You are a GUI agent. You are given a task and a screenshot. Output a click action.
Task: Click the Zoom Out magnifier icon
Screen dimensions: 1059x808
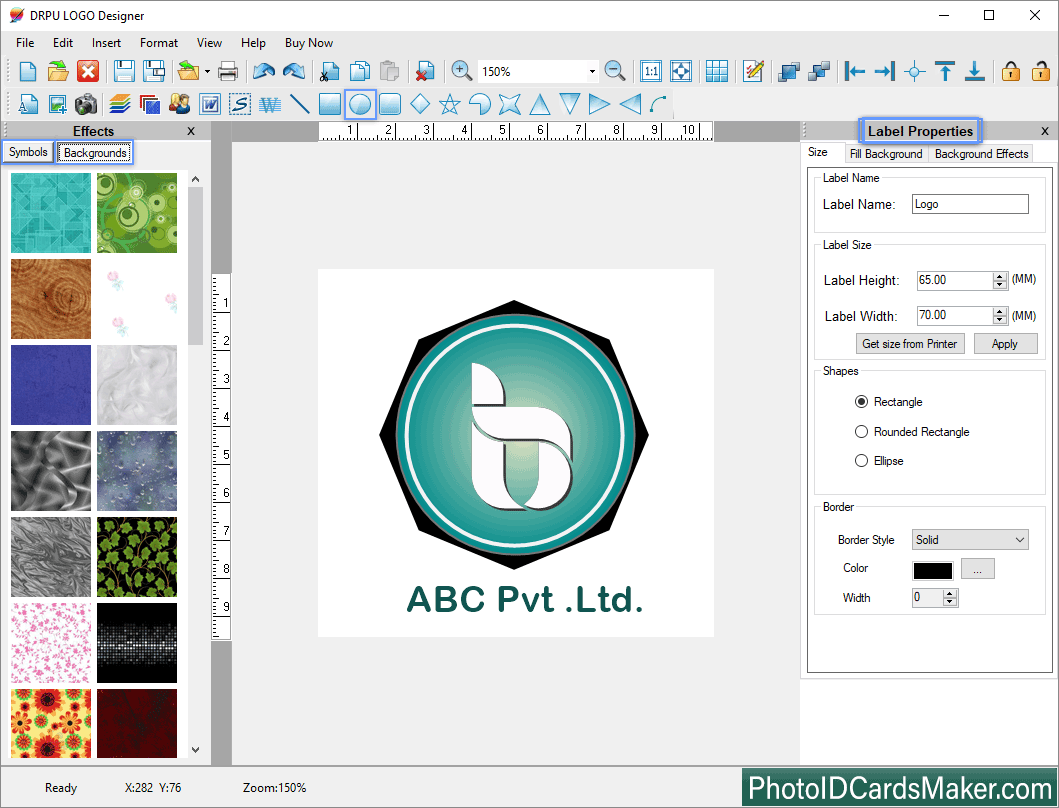615,71
